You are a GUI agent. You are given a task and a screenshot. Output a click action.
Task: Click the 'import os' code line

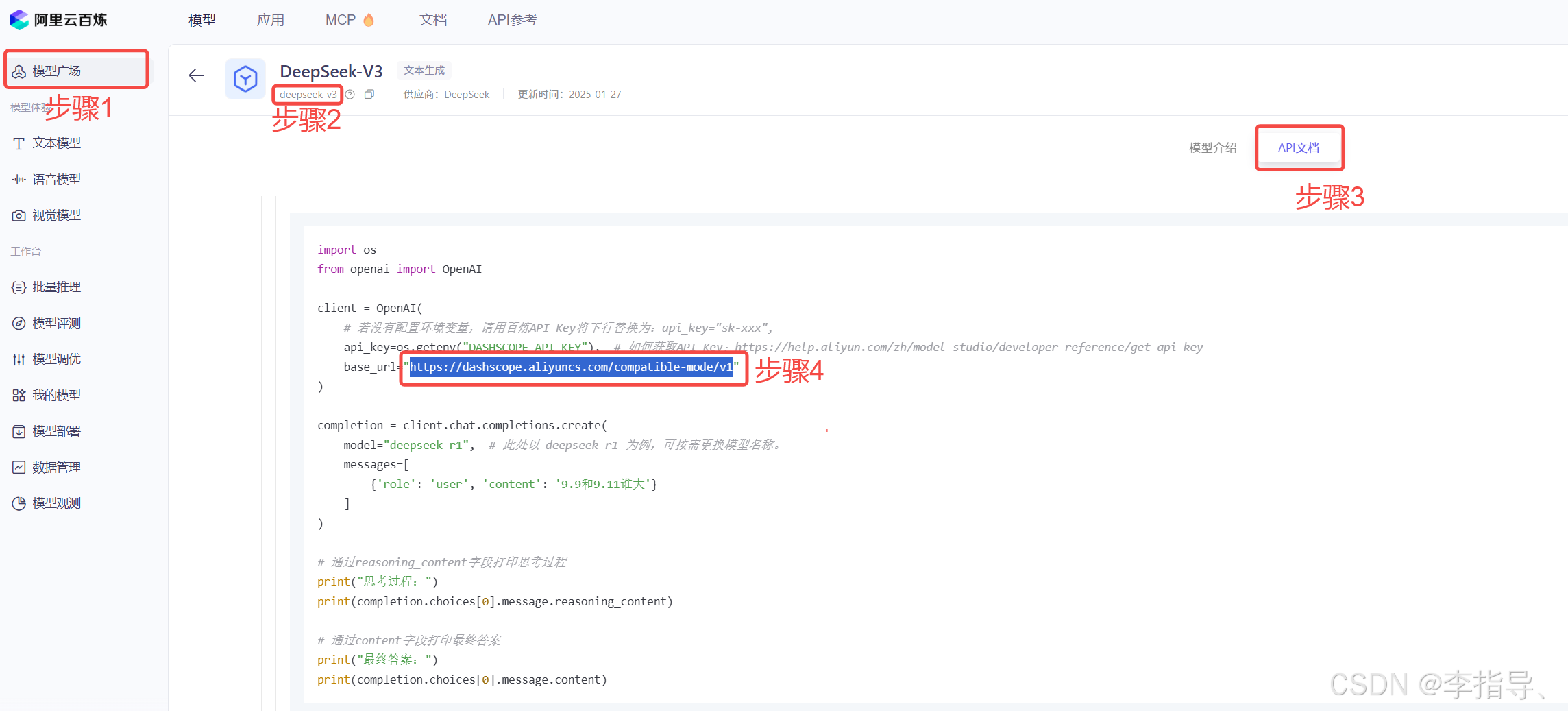click(347, 250)
